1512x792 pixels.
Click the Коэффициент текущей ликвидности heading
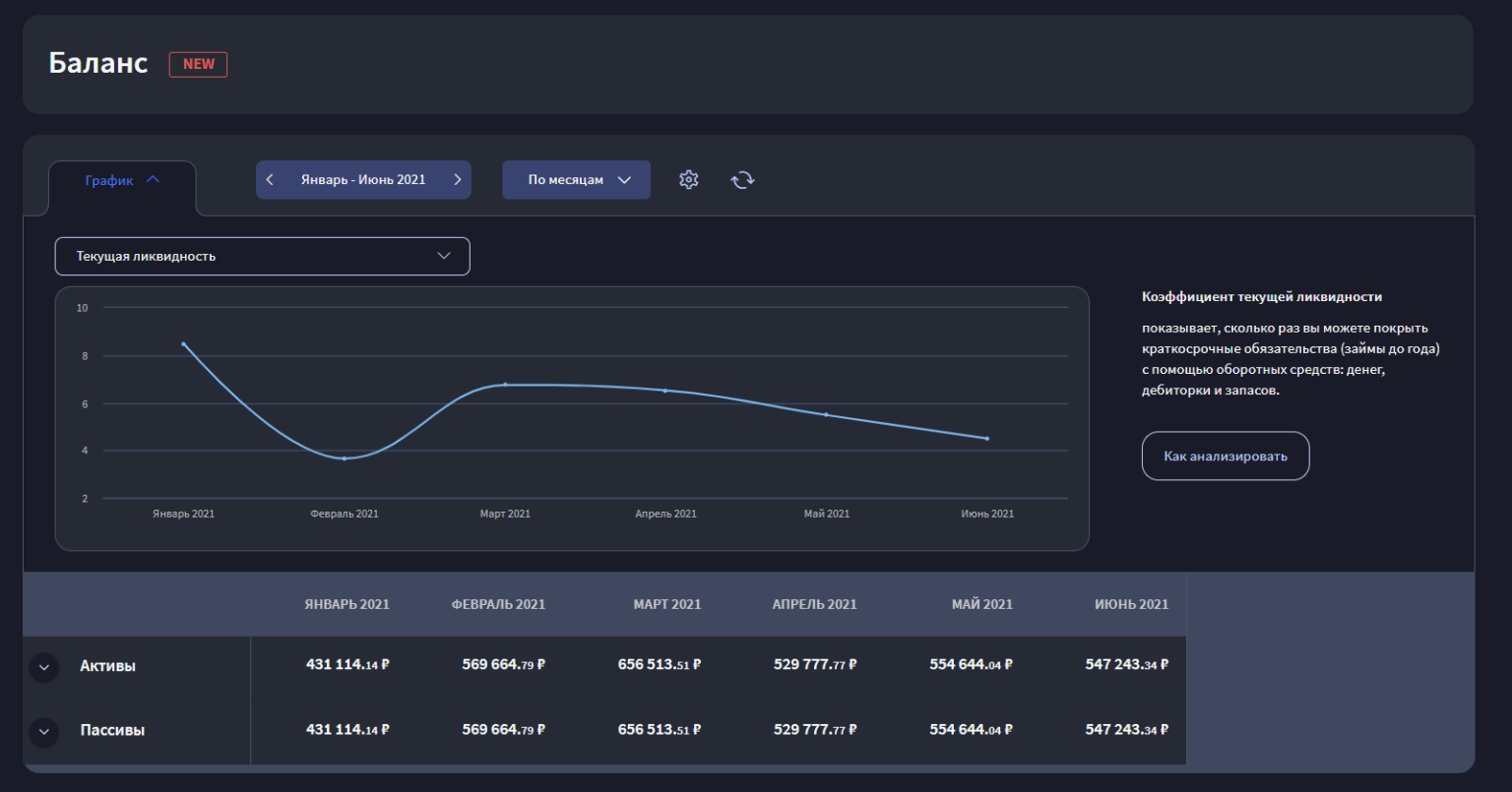tap(1262, 296)
